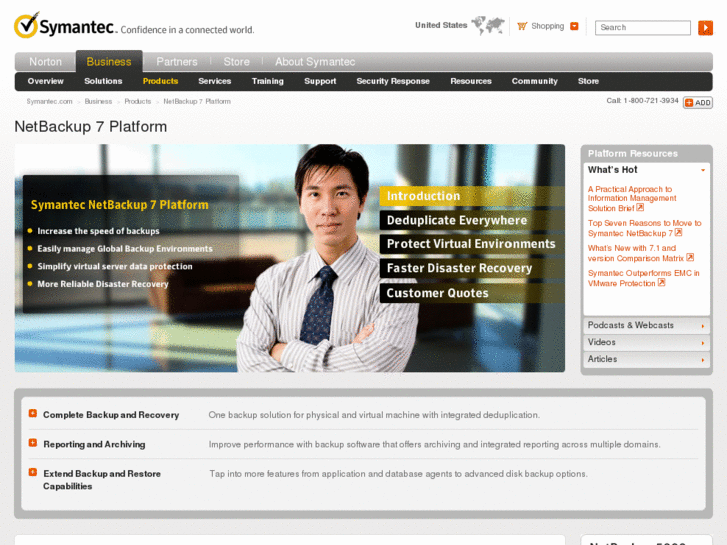Image resolution: width=727 pixels, height=545 pixels.
Task: Go to the Training menu item
Action: click(268, 81)
